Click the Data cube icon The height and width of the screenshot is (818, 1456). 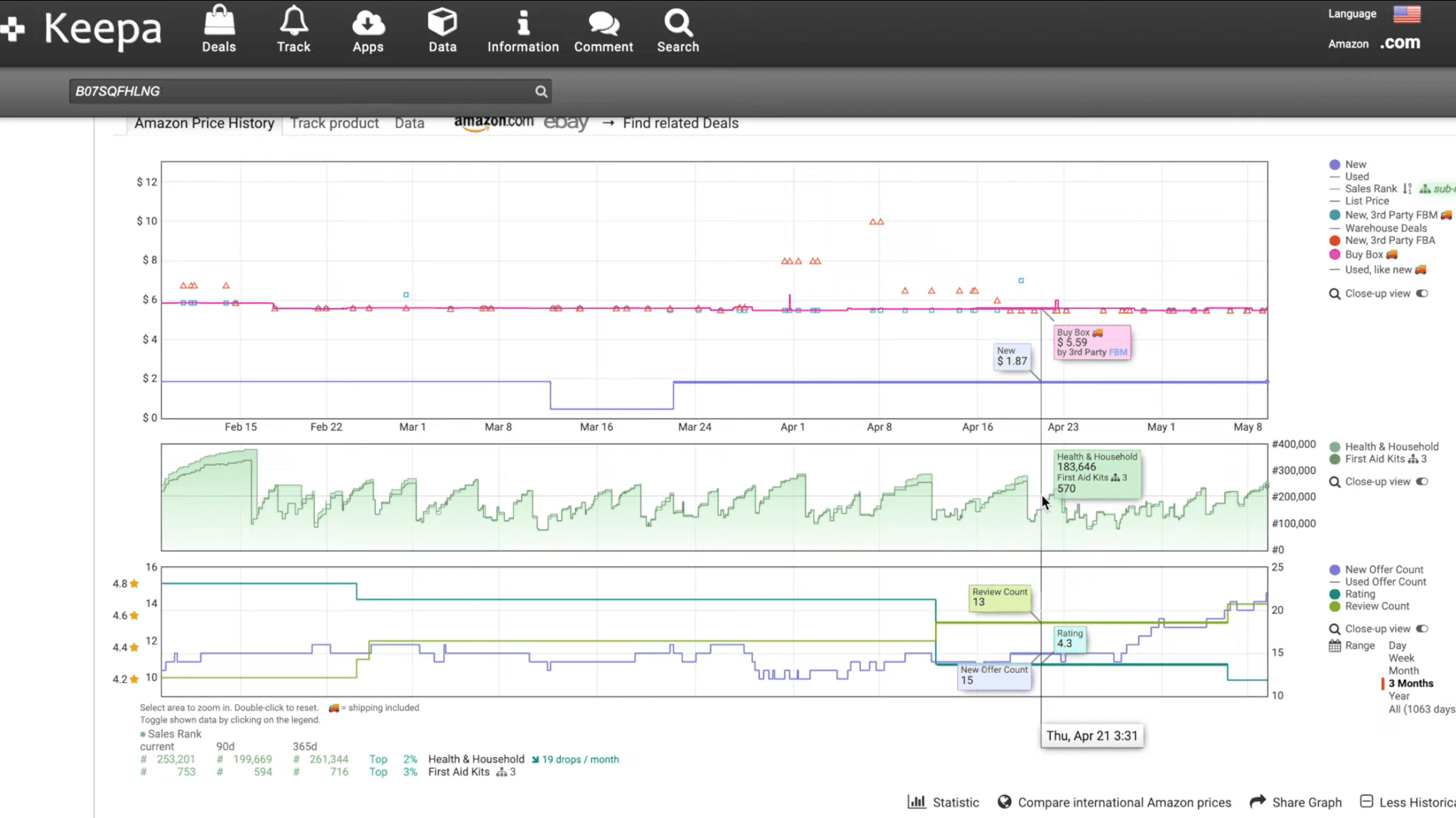coord(442,30)
